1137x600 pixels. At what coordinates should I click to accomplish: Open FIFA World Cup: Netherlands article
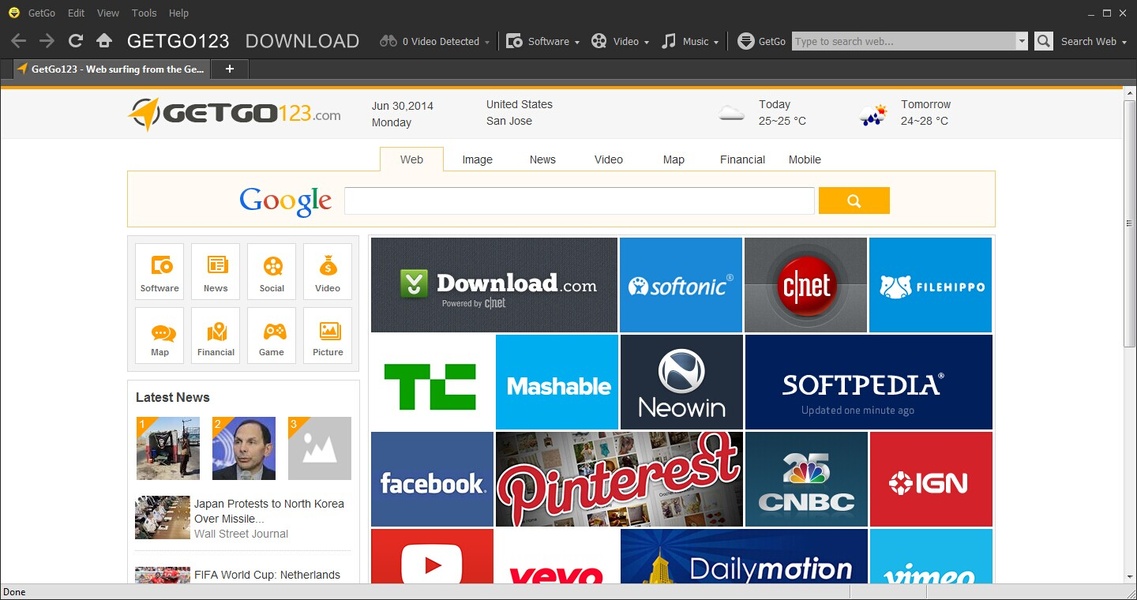coord(267,575)
